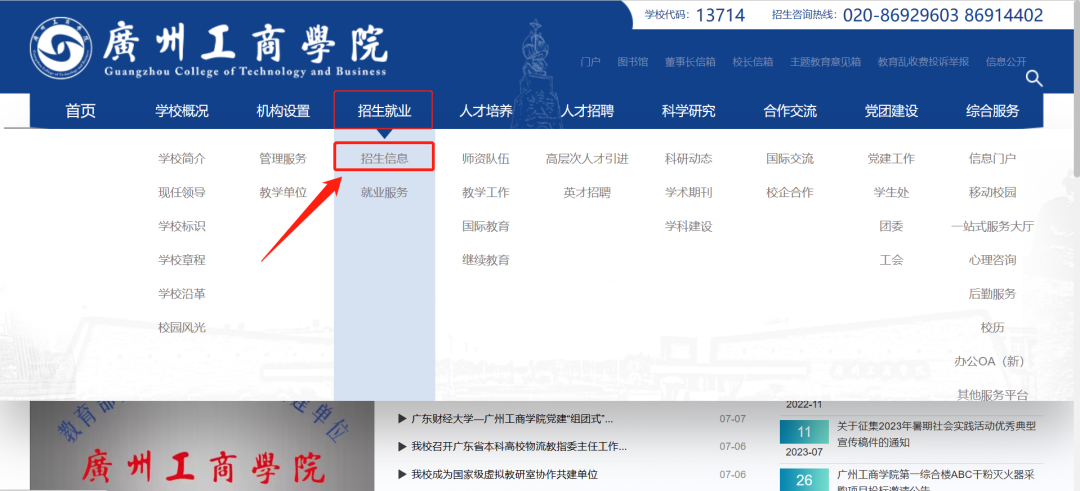1080x491 pixels.
Task: Open the 首页 menu
Action: click(81, 111)
